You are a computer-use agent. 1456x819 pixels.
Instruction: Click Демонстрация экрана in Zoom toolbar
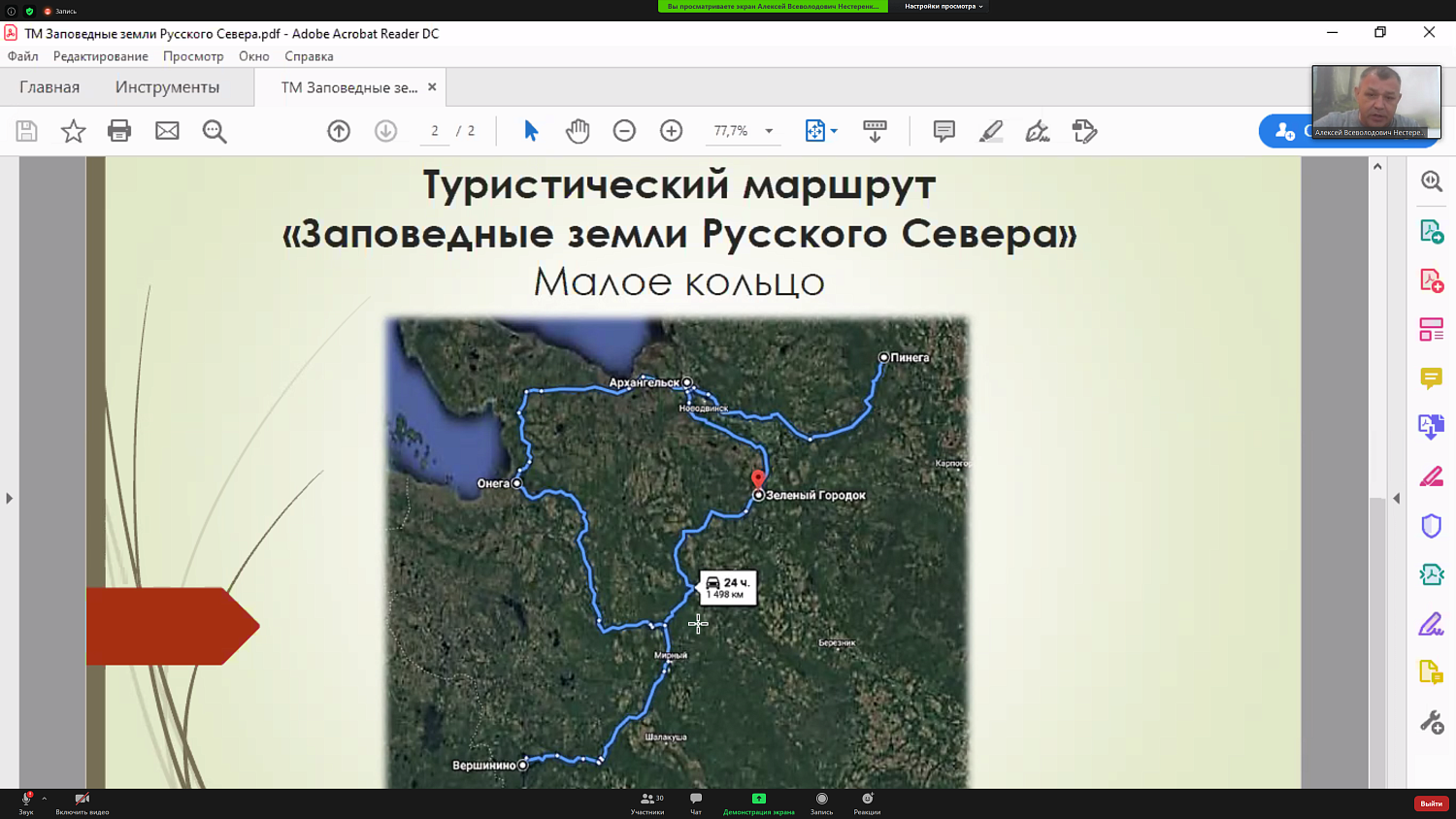(760, 803)
